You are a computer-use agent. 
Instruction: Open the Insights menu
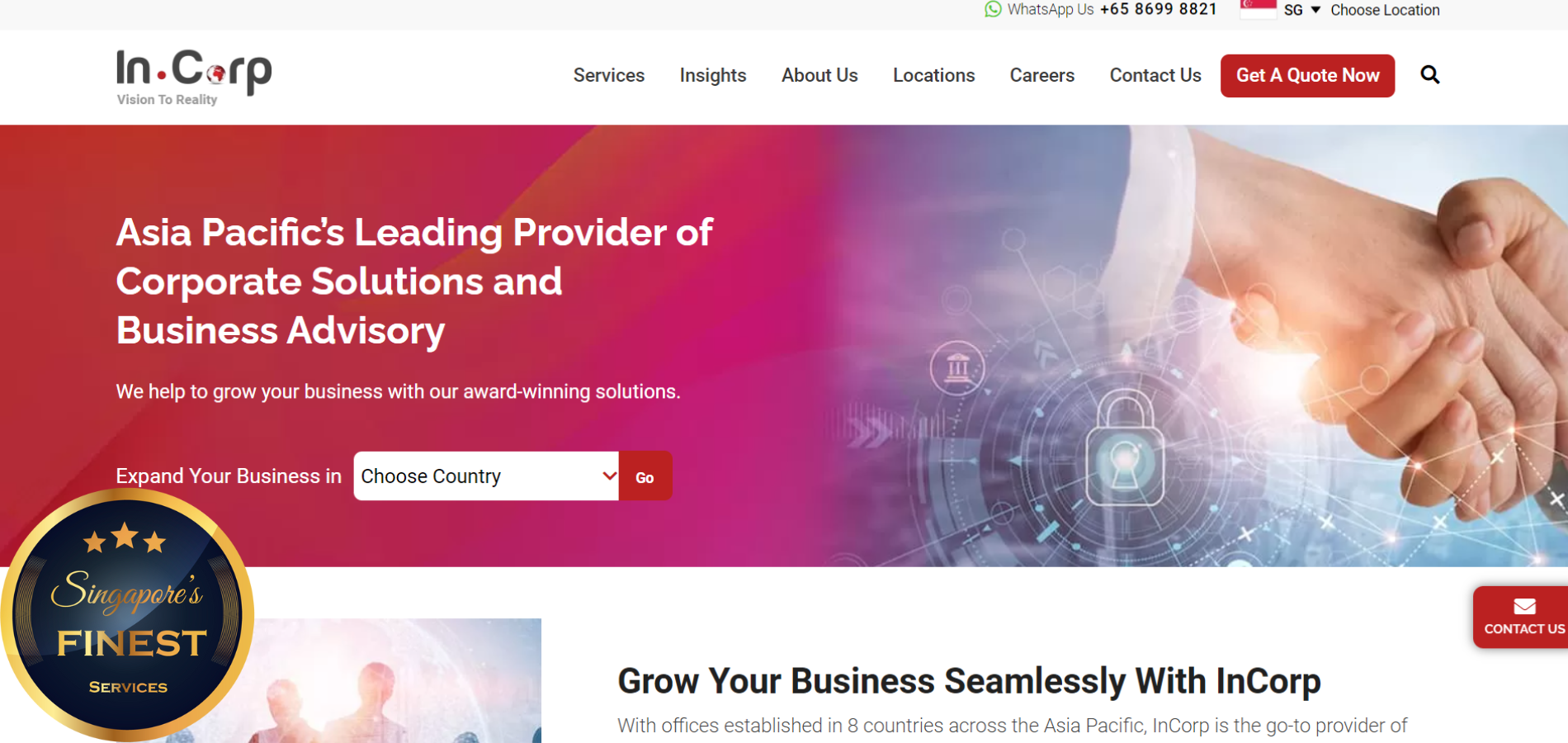tap(713, 75)
